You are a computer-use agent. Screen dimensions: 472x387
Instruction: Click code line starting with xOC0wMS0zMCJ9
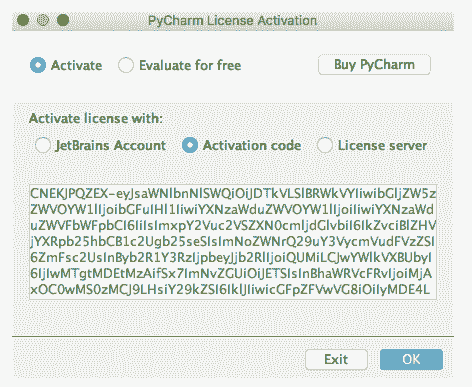pos(230,290)
